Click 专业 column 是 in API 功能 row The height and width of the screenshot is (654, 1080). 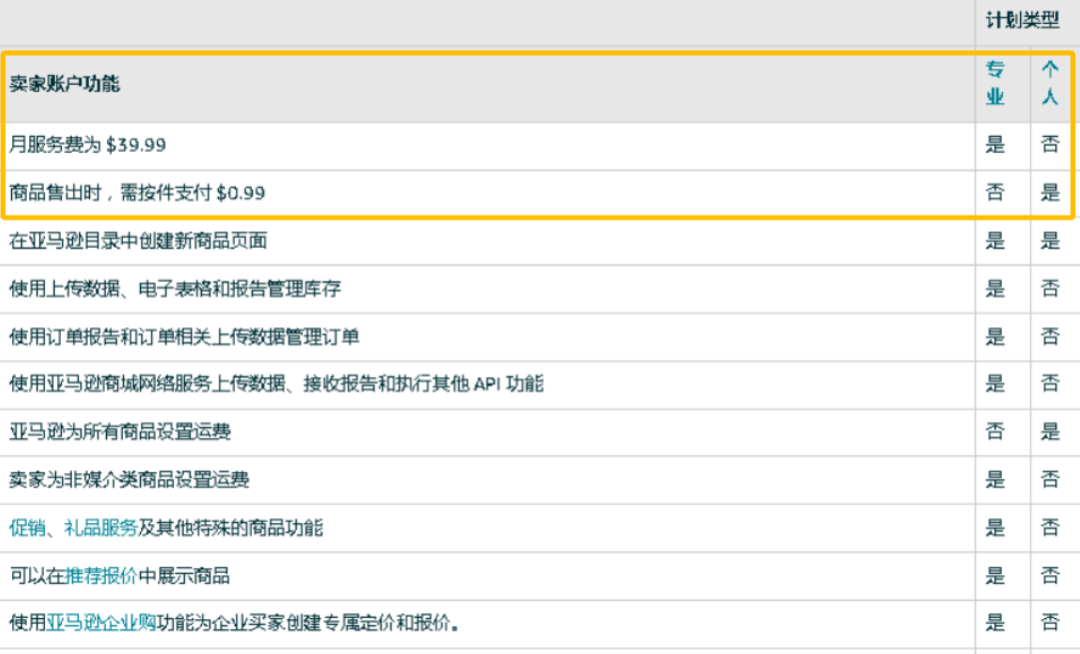coord(995,383)
